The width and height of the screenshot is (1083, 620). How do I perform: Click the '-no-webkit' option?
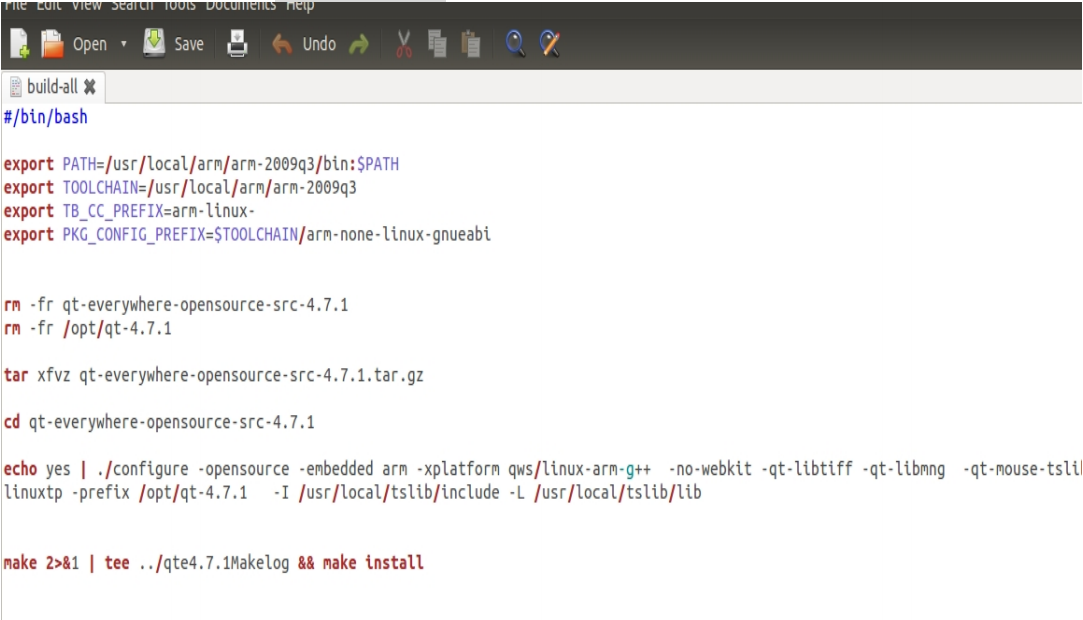click(710, 469)
